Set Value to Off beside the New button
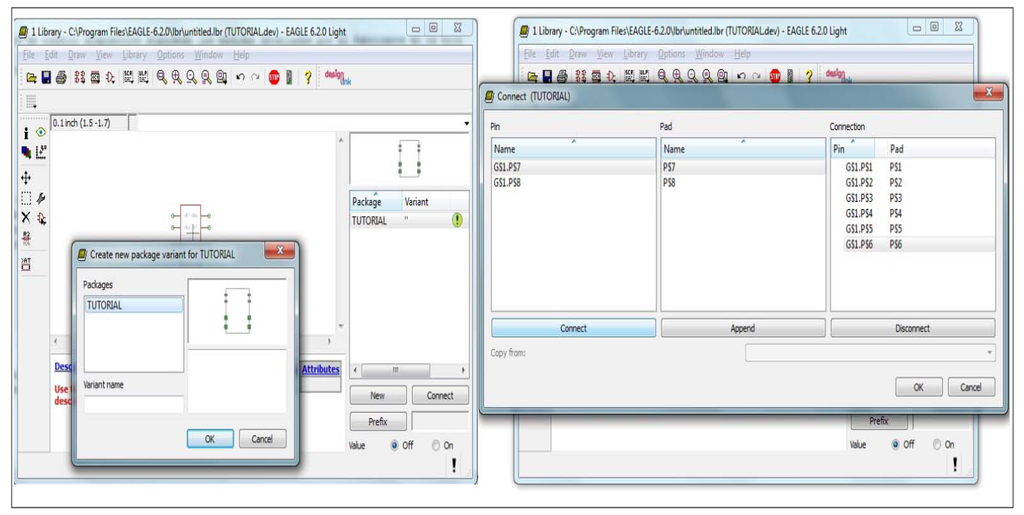This screenshot has width=1024, height=515. [395, 445]
